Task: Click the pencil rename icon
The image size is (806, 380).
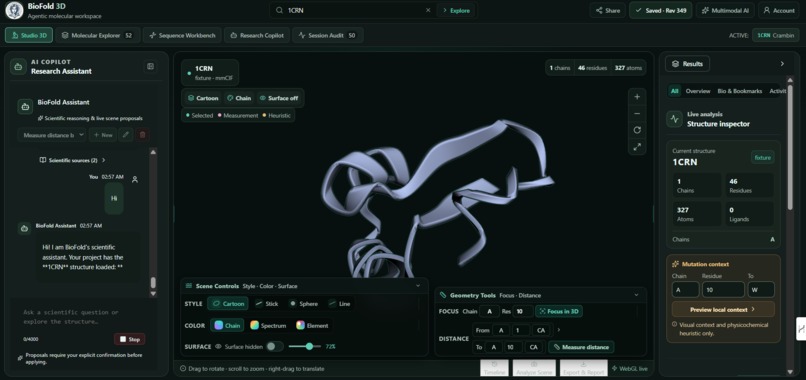Action: (126, 135)
